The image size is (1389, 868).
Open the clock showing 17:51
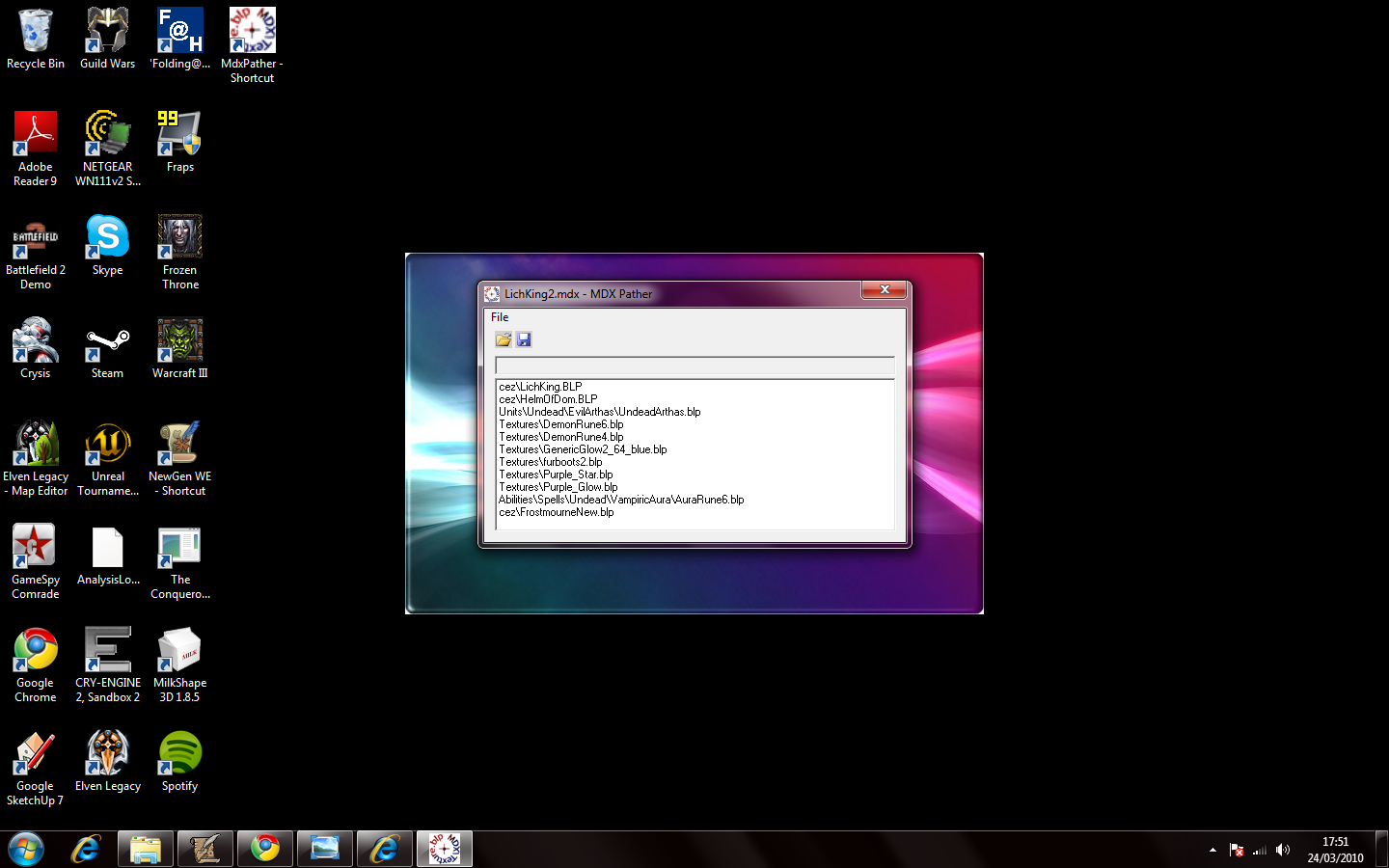click(1336, 850)
